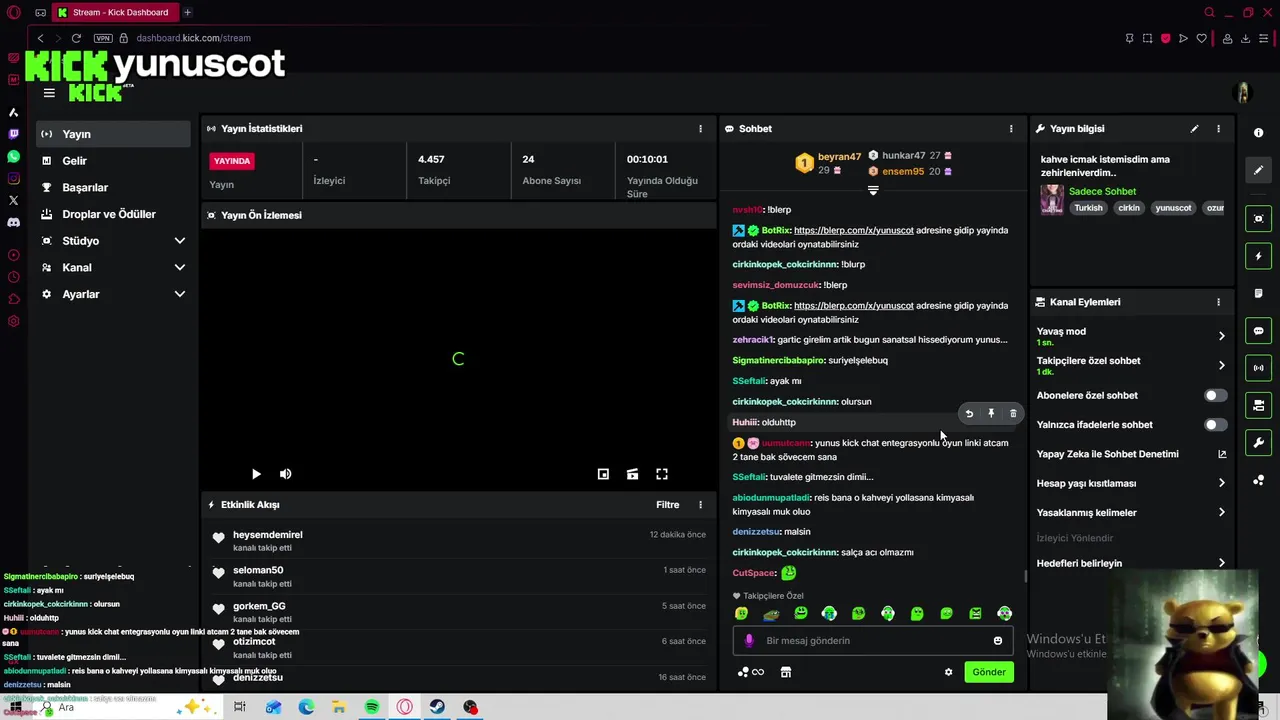Image resolution: width=1280 pixels, height=720 pixels.
Task: Enable Yalnızca ifadelerle sohbet toggle
Action: point(1215,425)
